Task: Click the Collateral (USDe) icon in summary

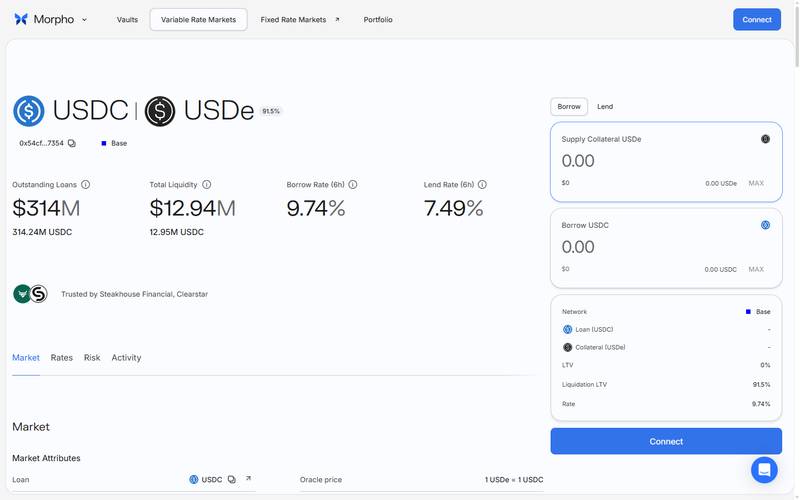Action: 567,347
